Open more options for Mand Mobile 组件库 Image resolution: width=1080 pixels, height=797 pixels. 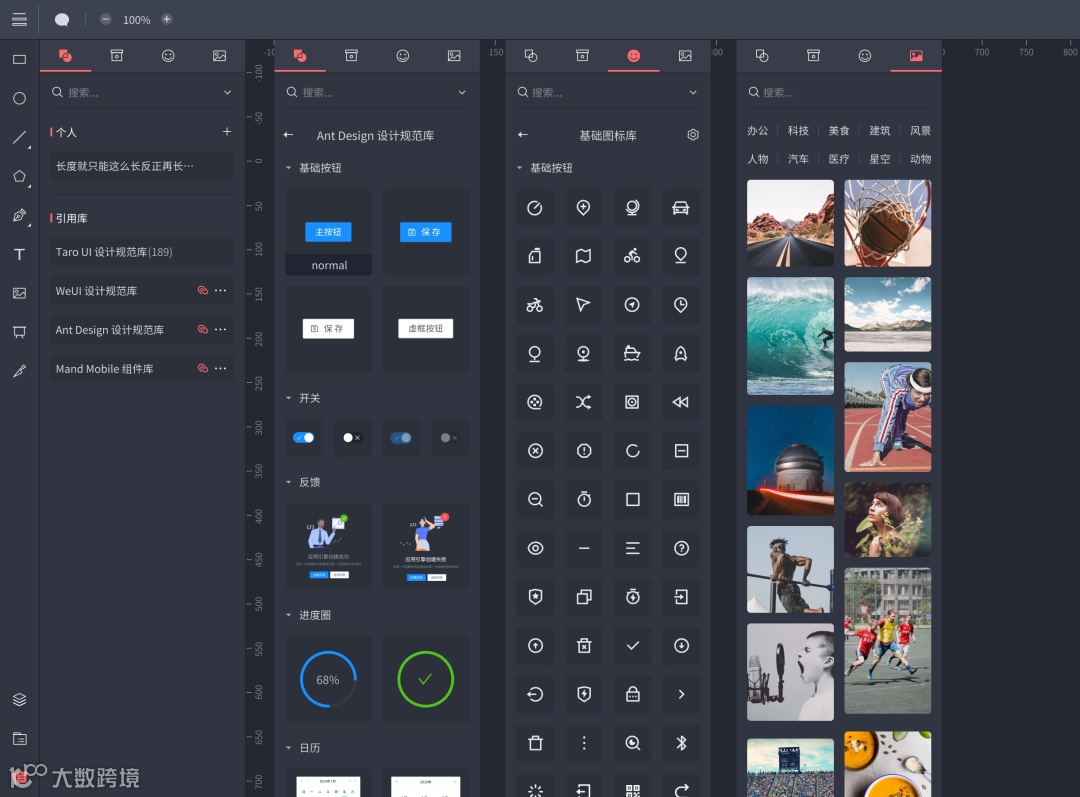220,369
